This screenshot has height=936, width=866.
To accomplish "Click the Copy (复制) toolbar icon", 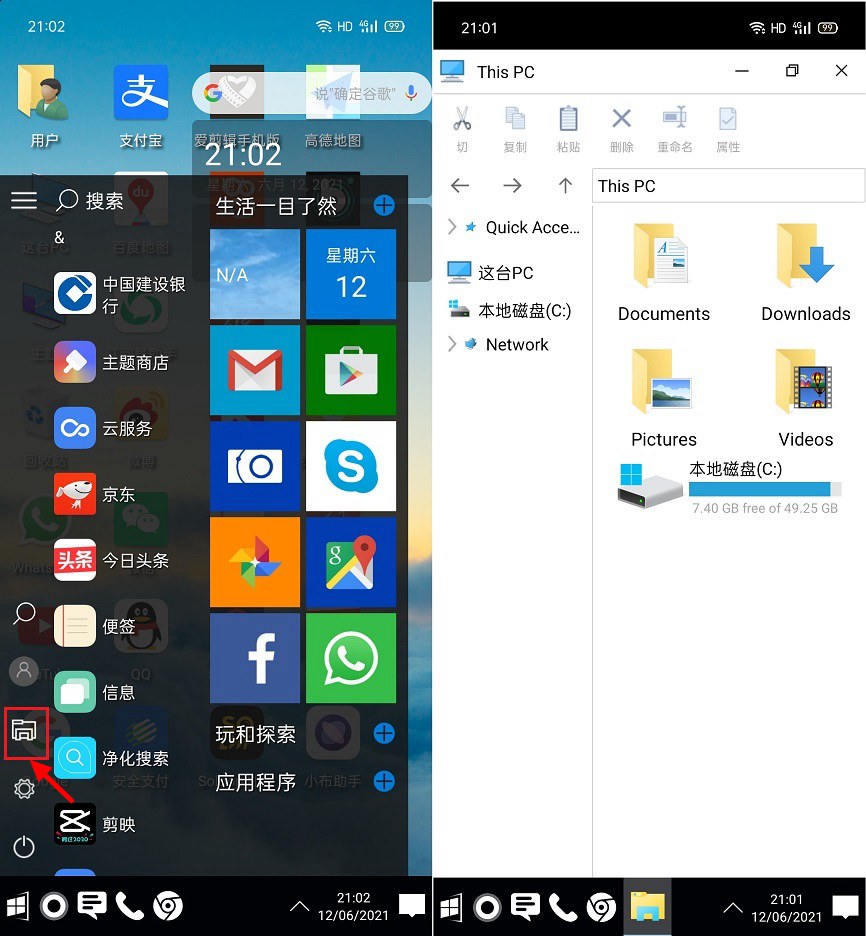I will (515, 129).
